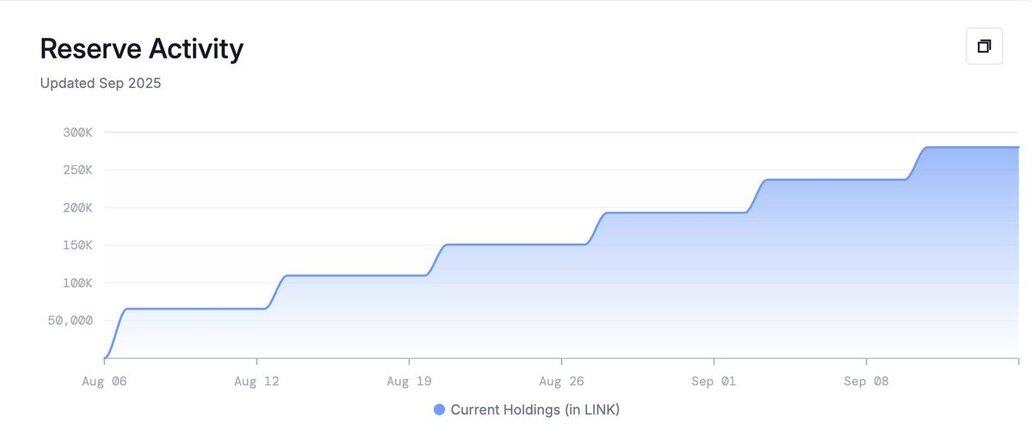The height and width of the screenshot is (443, 1032).
Task: Click the 250K y-axis label
Action: click(78, 170)
